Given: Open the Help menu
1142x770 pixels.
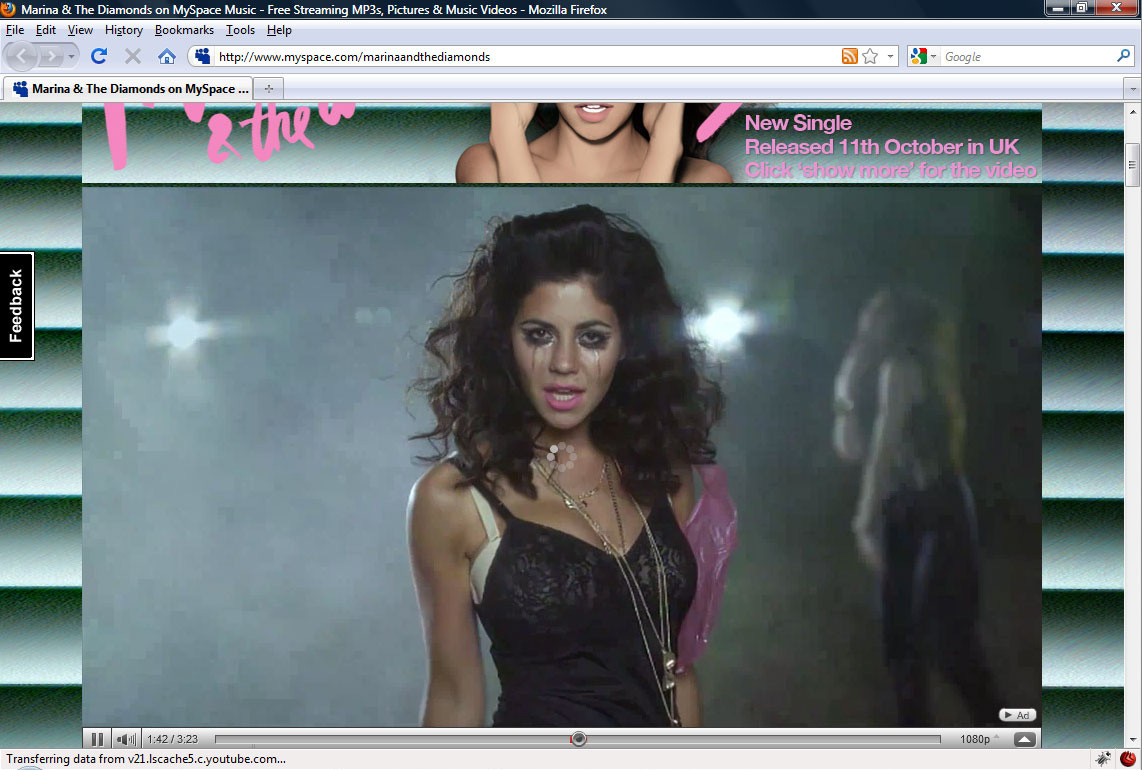Looking at the screenshot, I should (x=279, y=30).
